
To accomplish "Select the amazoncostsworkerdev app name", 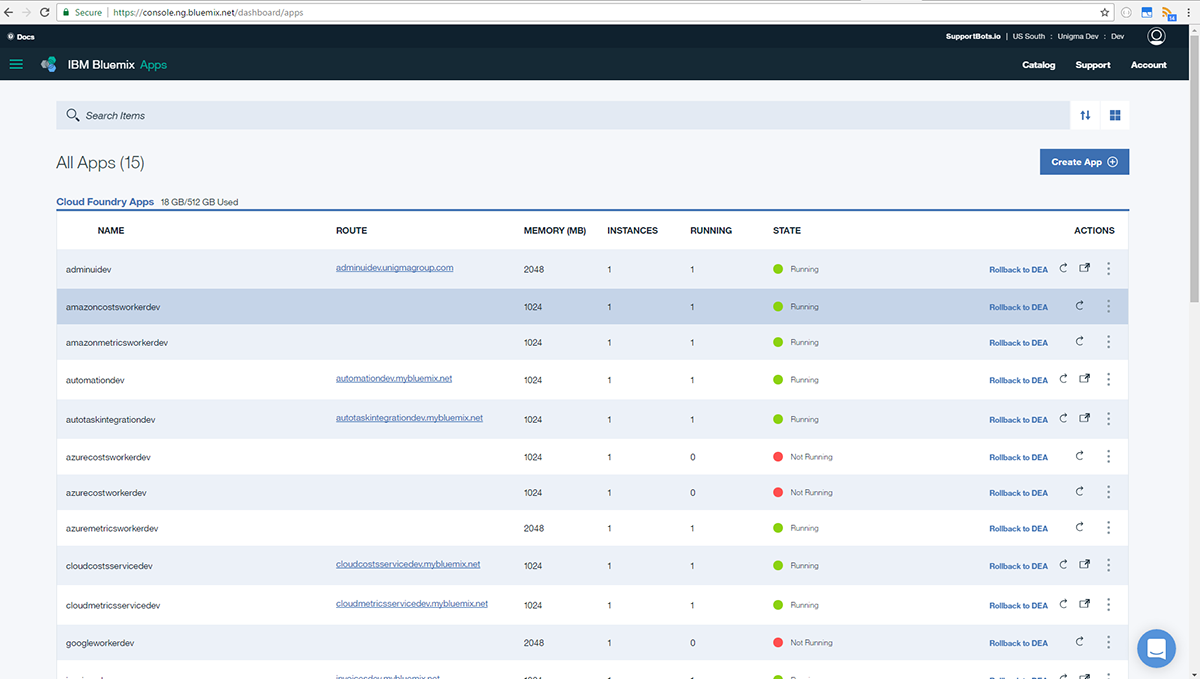I will tap(113, 307).
